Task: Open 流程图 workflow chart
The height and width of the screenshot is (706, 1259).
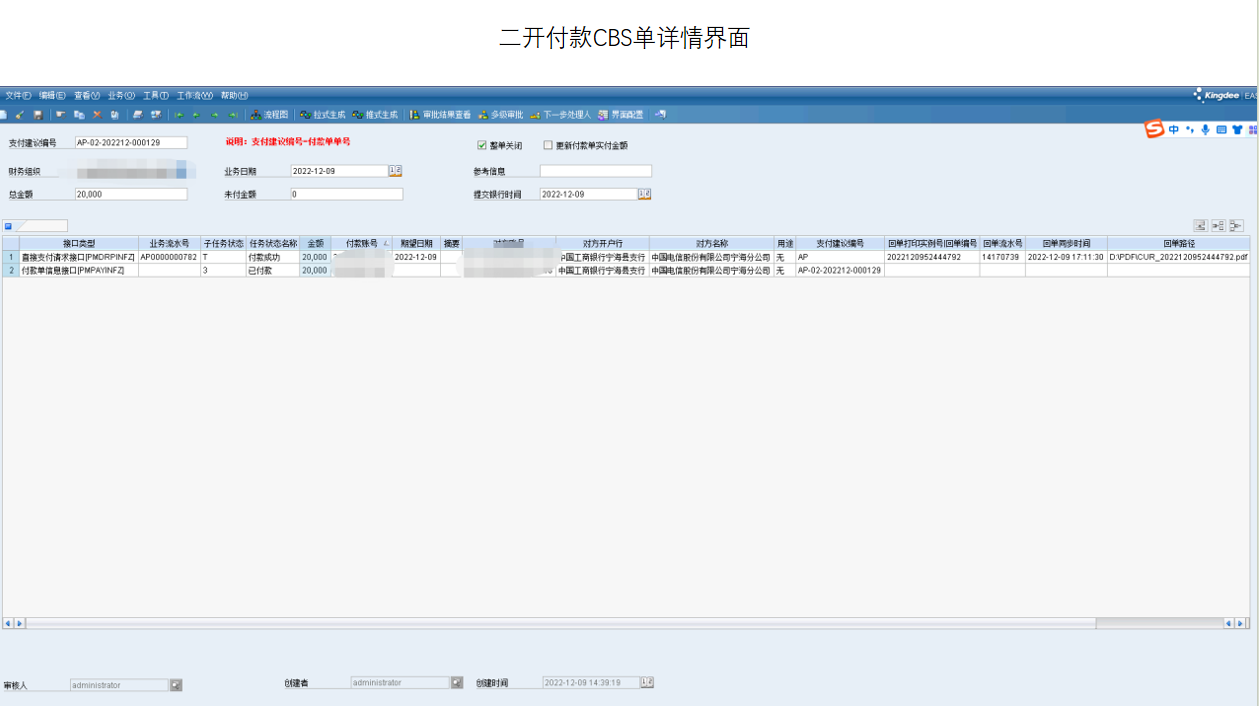Action: click(269, 115)
